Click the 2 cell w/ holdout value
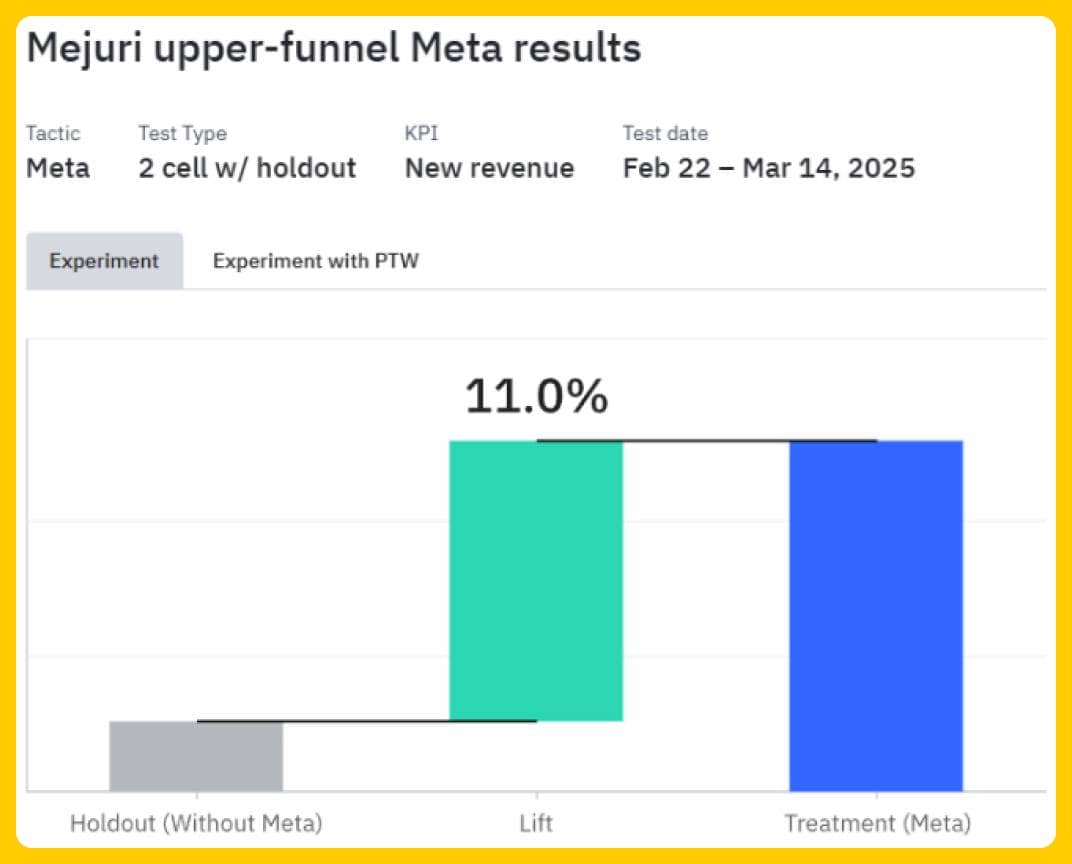1072x864 pixels. pos(247,168)
